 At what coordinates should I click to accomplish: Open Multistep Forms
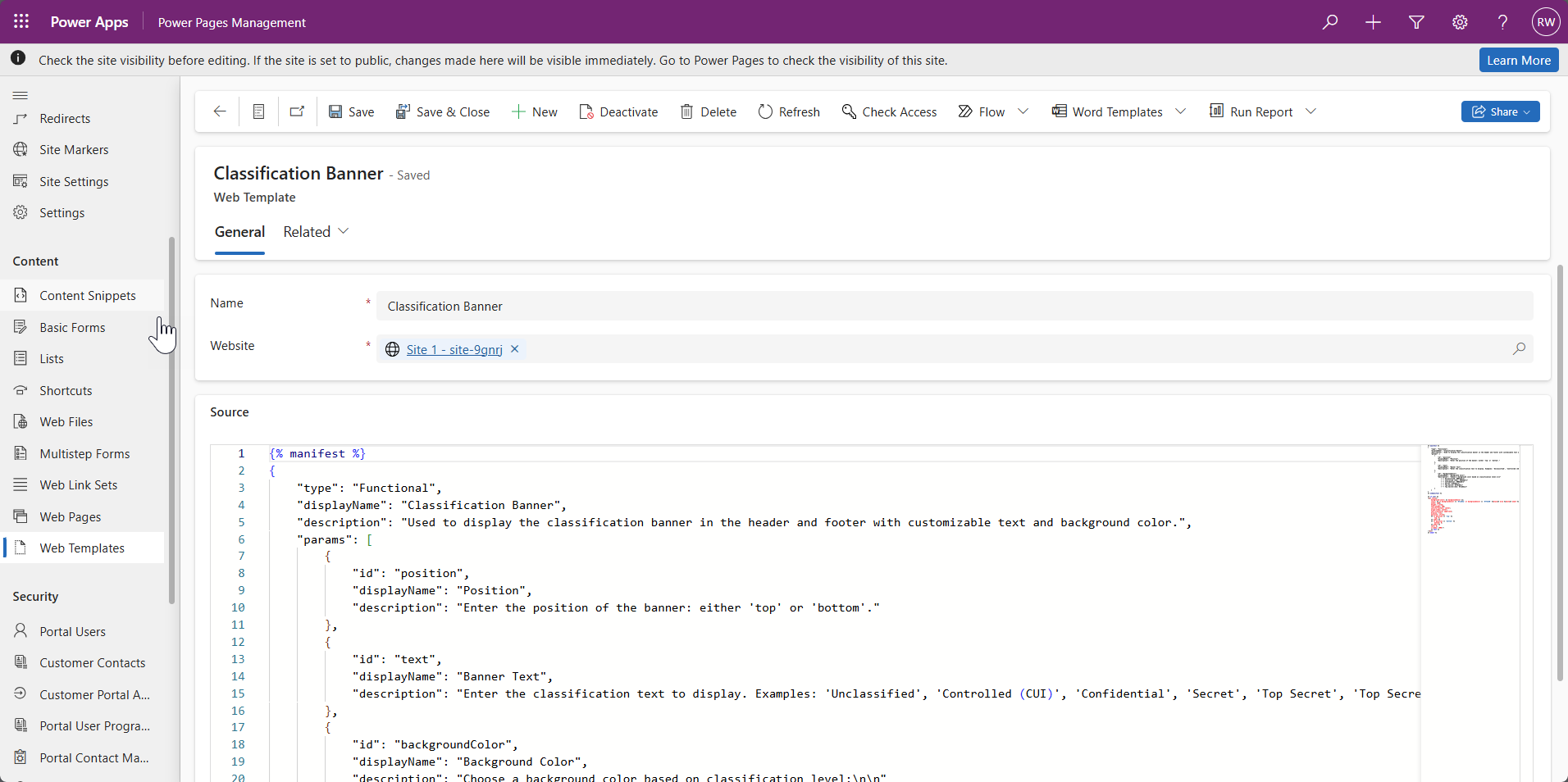[82, 453]
